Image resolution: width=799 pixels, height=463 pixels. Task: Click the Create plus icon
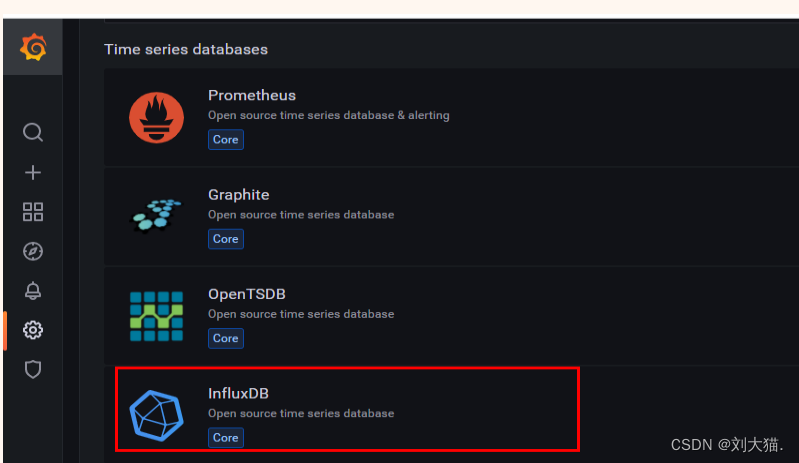pyautogui.click(x=33, y=172)
